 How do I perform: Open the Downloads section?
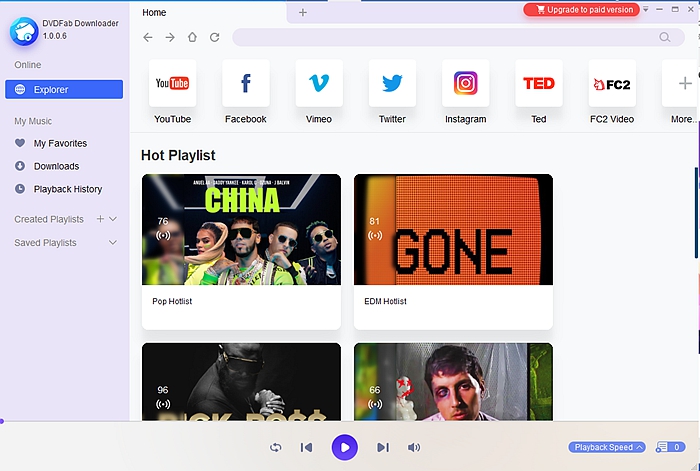coord(56,166)
